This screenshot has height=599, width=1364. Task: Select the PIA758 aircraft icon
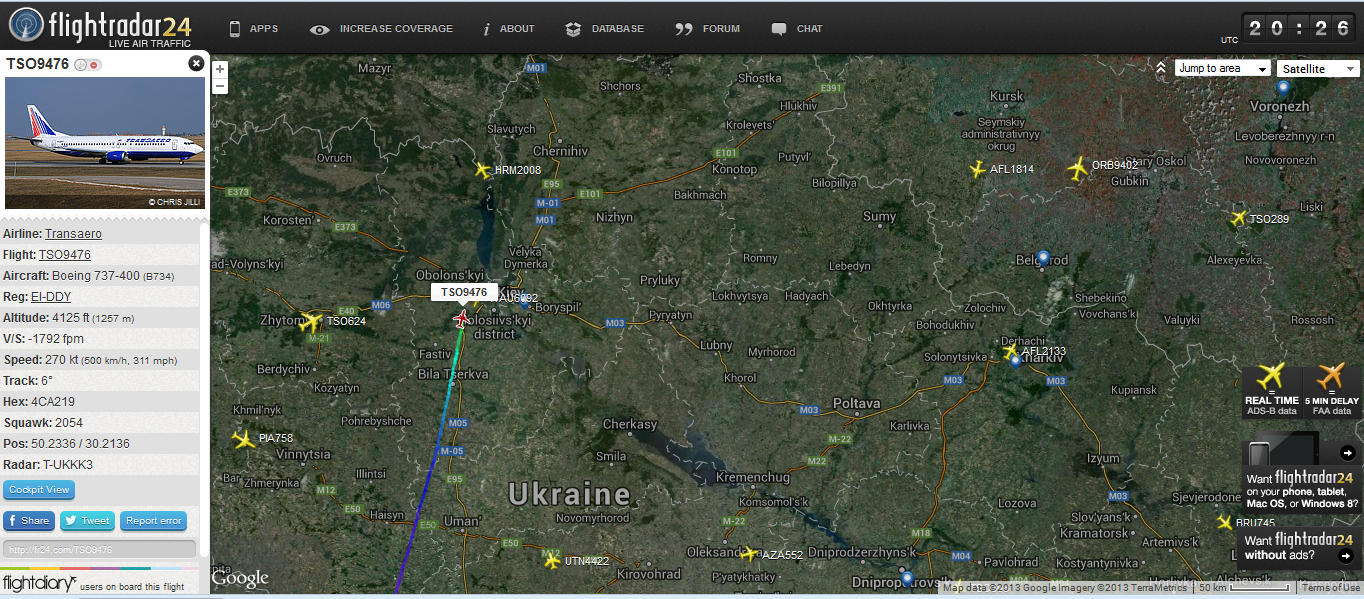[x=243, y=439]
